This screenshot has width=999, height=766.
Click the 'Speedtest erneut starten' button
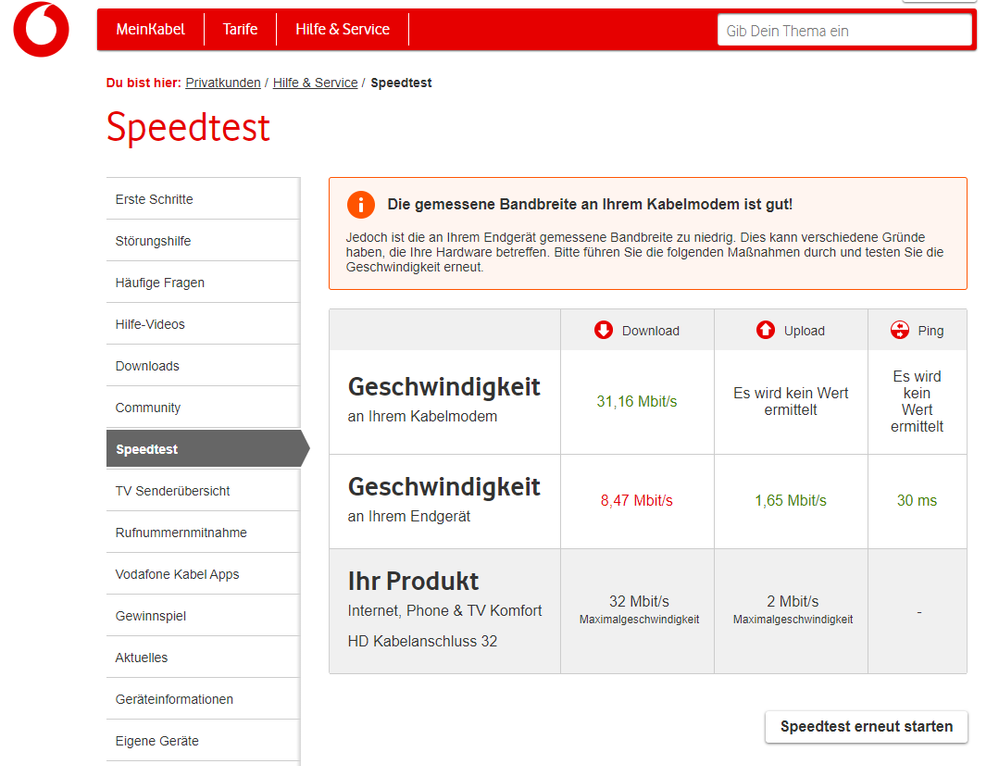click(866, 726)
